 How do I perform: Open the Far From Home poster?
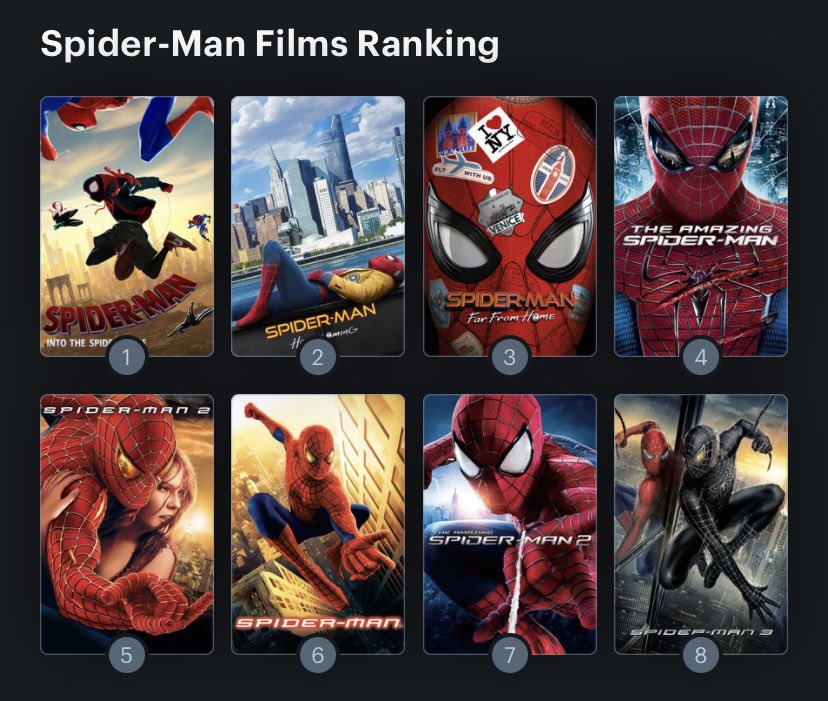tap(510, 226)
